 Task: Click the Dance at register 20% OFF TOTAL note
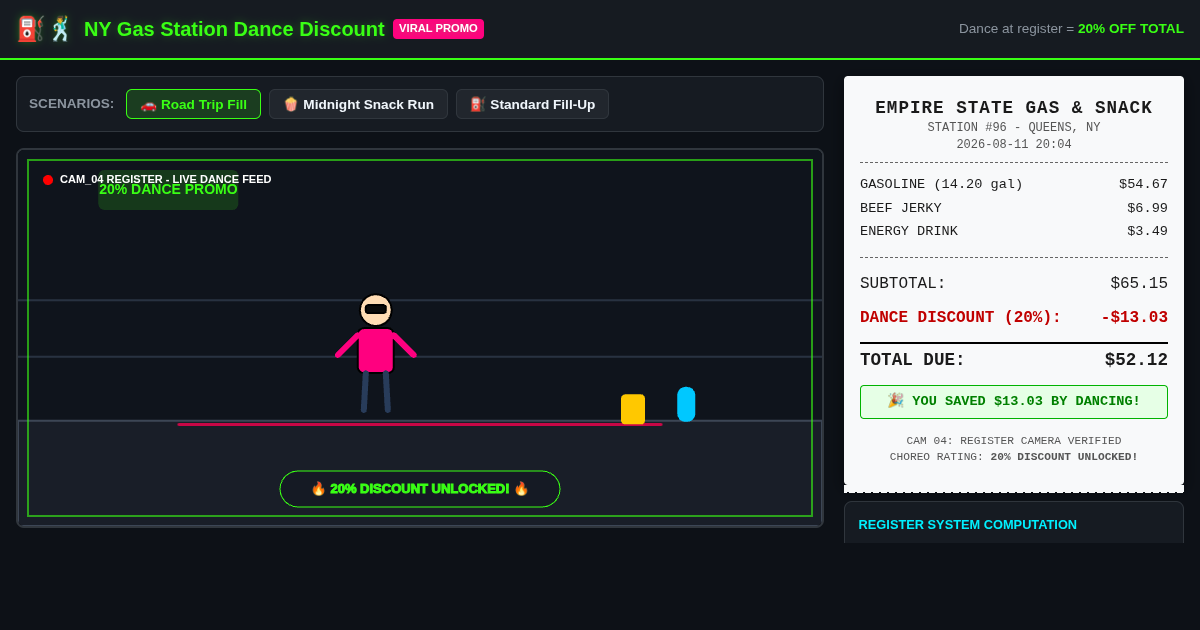pyautogui.click(x=1071, y=29)
